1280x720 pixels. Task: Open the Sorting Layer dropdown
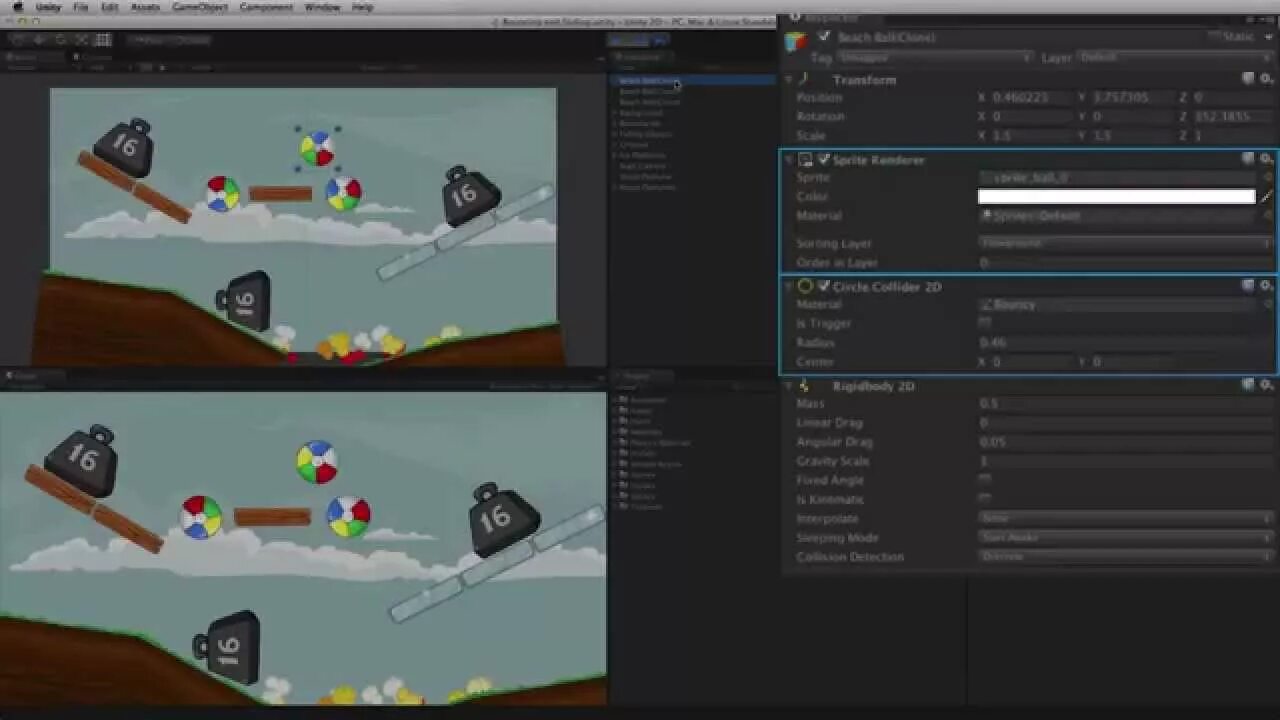[x=1125, y=244]
